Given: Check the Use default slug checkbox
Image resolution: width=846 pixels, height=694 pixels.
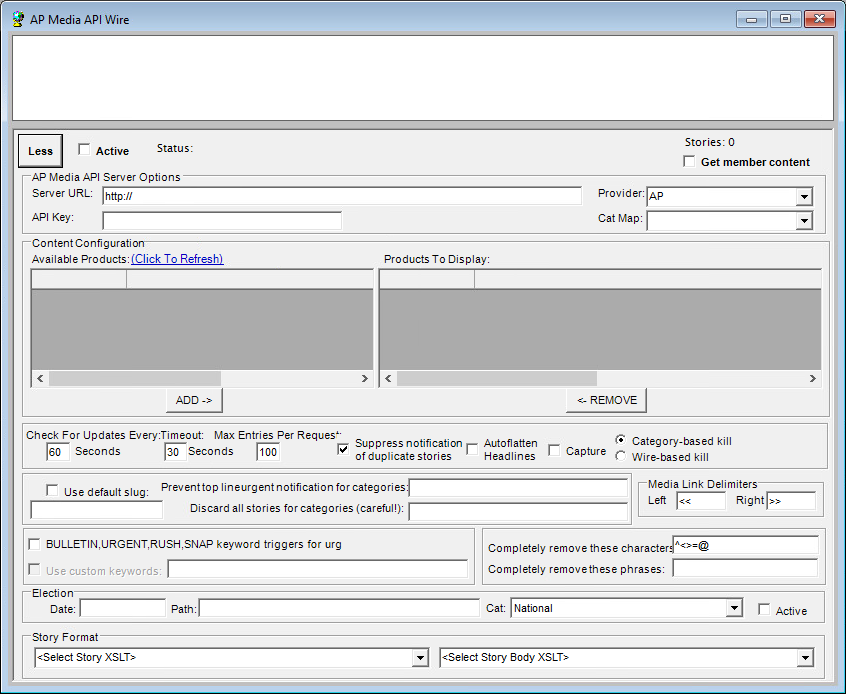Looking at the screenshot, I should pyautogui.click(x=52, y=491).
